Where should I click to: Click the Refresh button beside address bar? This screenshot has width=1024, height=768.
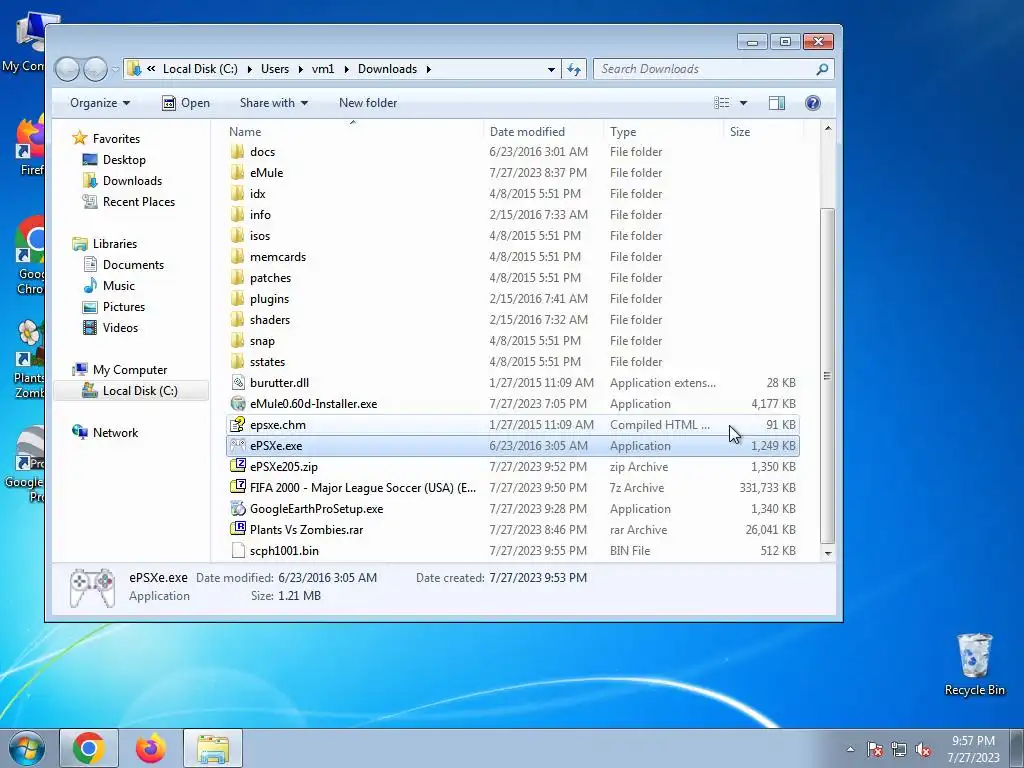coord(574,69)
